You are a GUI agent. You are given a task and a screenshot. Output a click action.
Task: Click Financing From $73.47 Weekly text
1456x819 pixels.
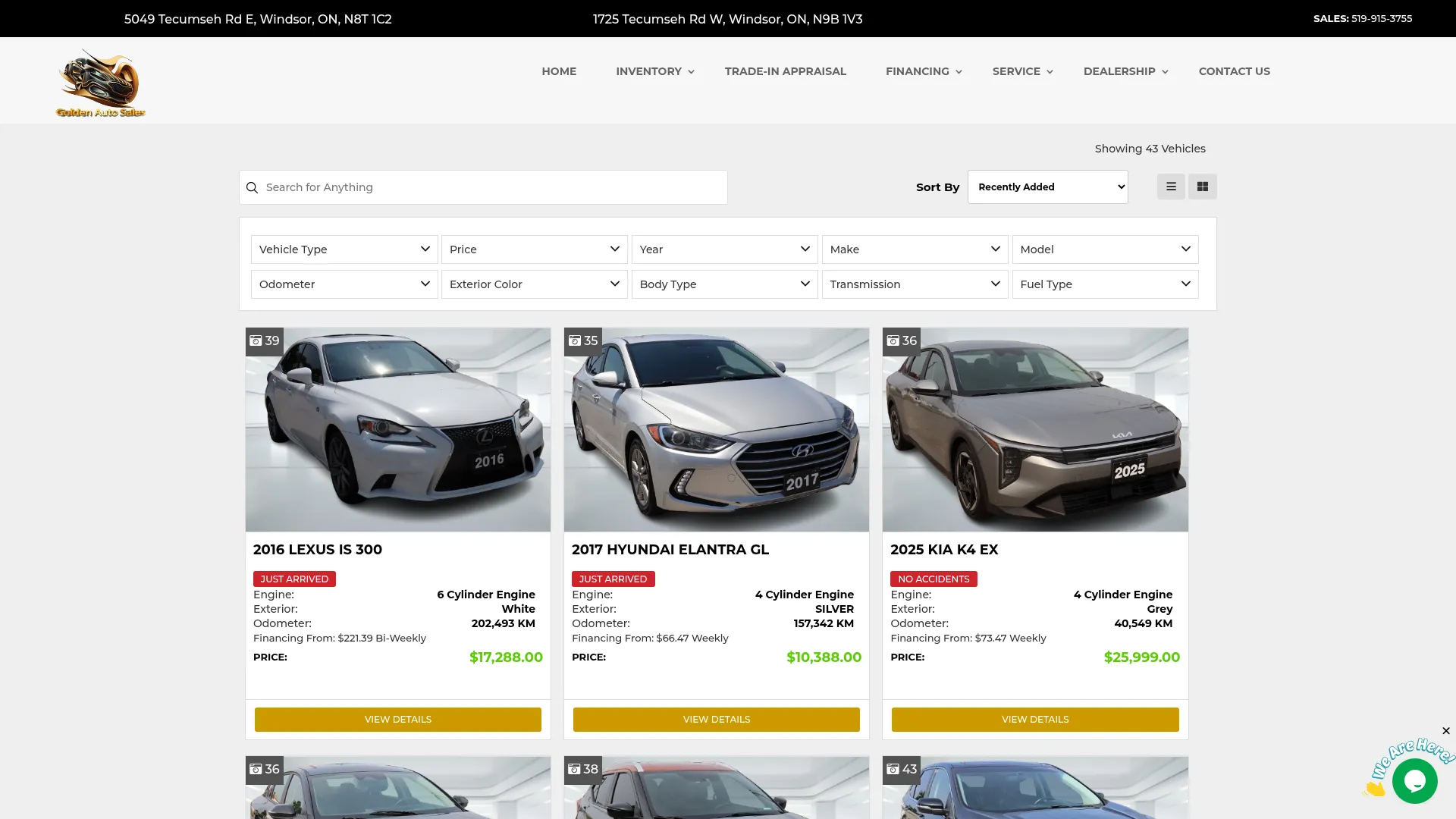[968, 639]
